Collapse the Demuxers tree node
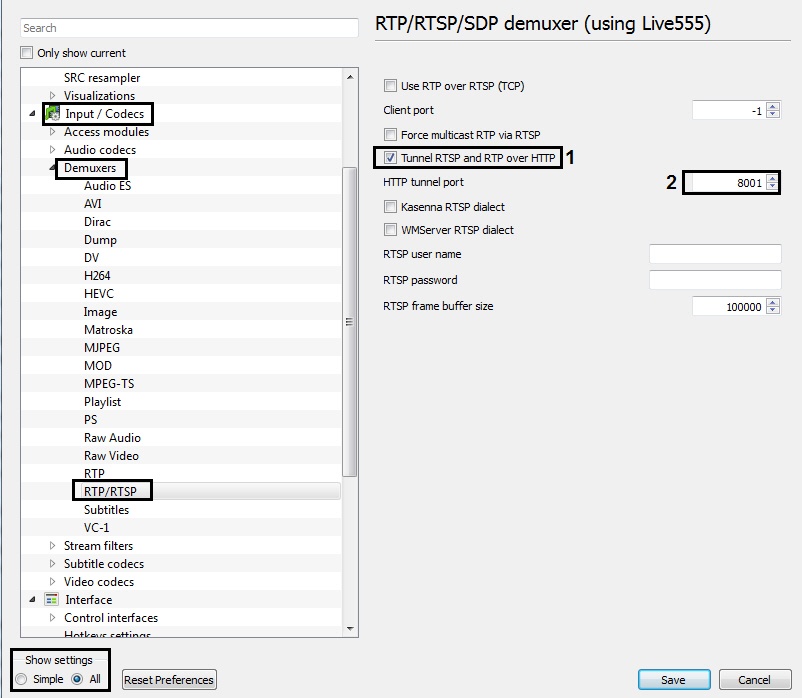The width and height of the screenshot is (802, 698). (53, 168)
